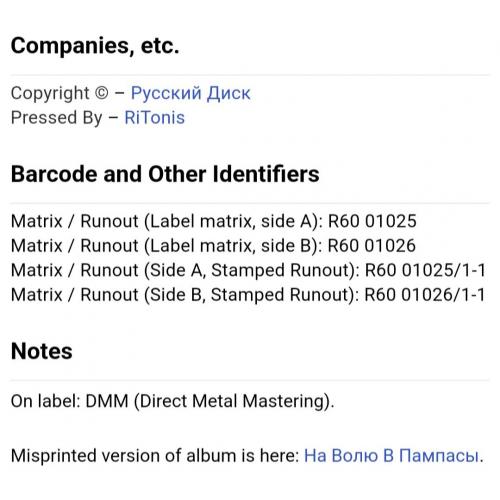Click the R60 01025/1-1 runout value
This screenshot has width=500, height=500.
click(x=426, y=270)
